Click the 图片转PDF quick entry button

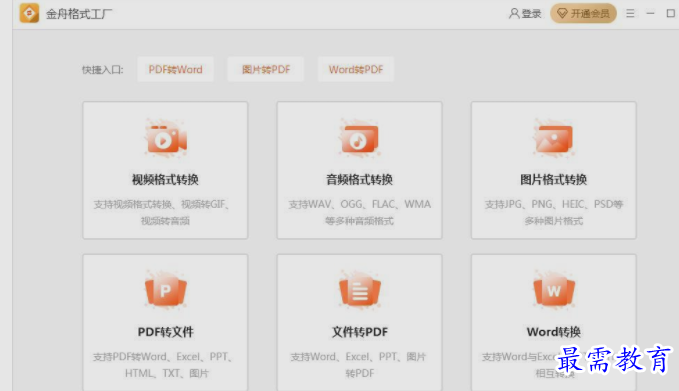(266, 69)
